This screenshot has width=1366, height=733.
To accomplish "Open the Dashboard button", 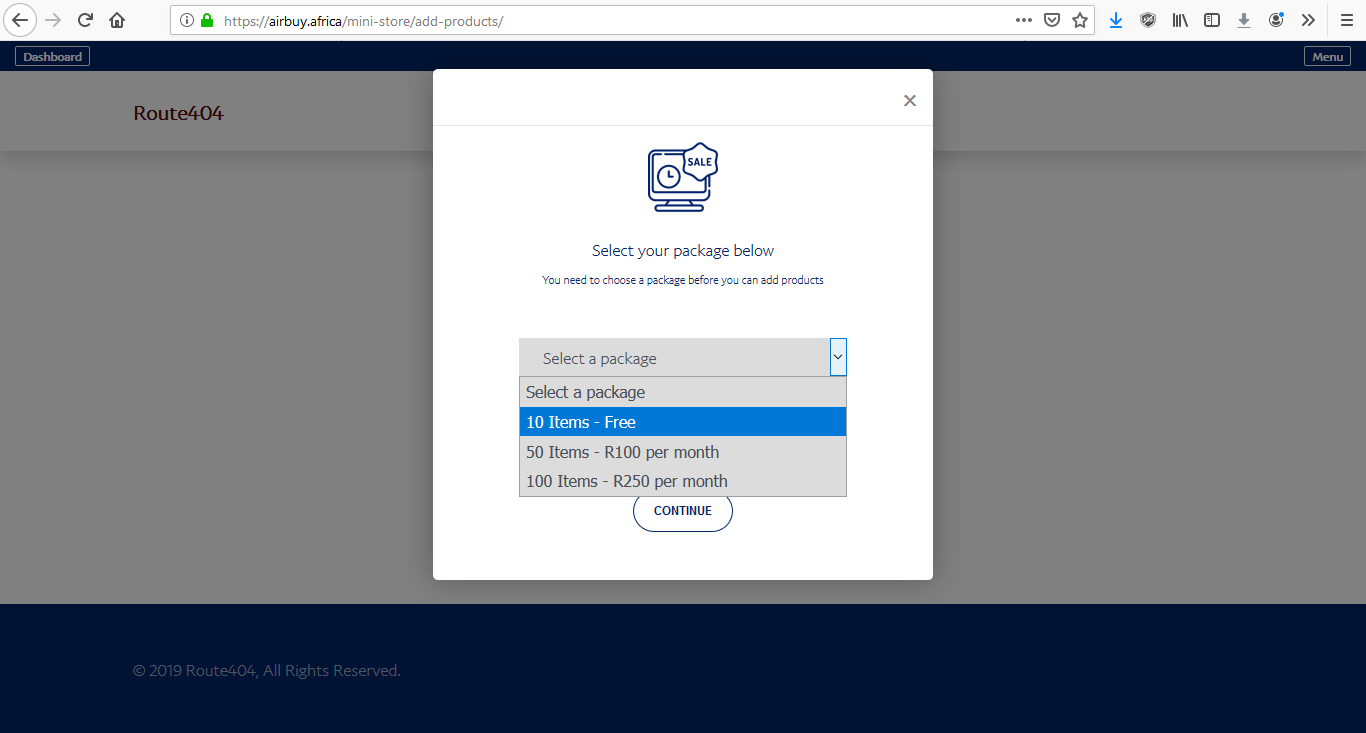I will coord(52,57).
